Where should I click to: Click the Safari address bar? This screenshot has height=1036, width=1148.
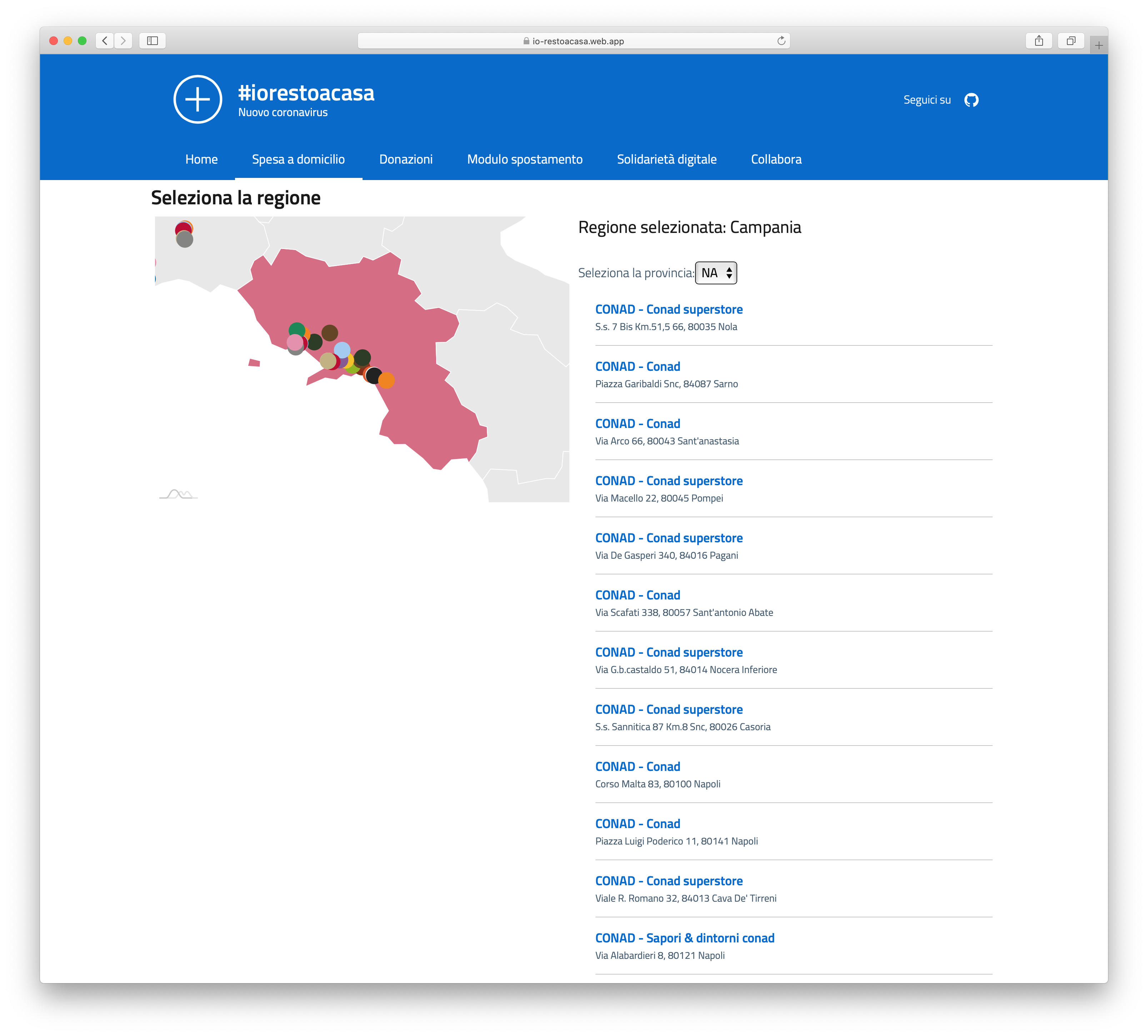point(573,40)
